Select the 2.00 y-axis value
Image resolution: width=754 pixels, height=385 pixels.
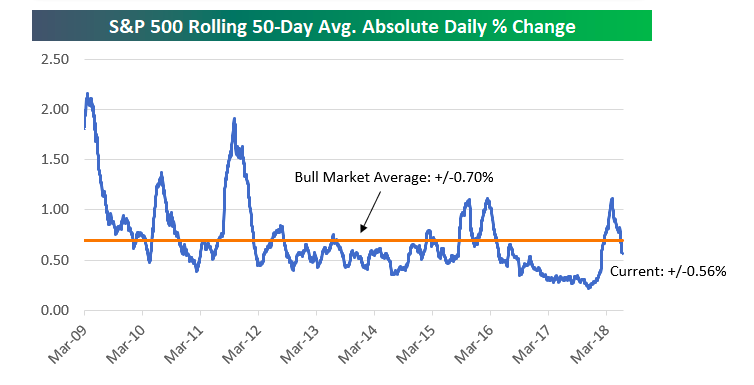point(55,110)
